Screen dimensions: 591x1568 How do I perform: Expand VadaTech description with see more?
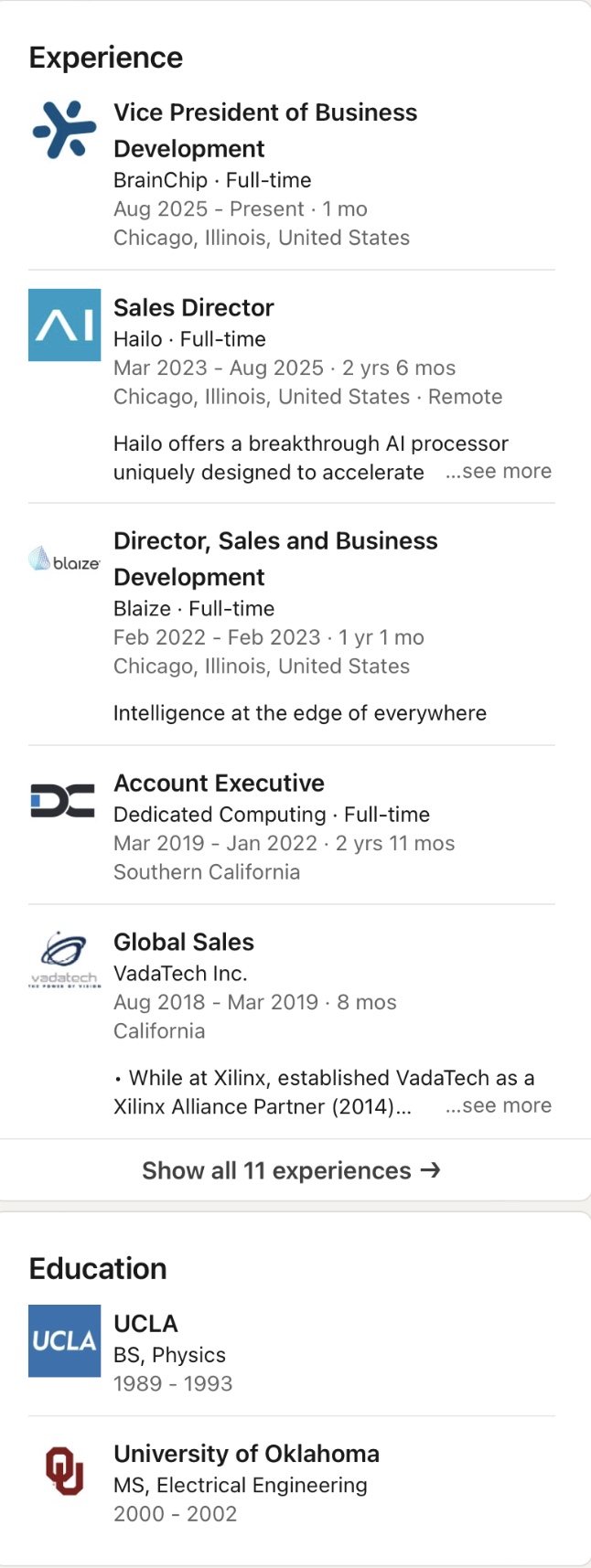(499, 1106)
